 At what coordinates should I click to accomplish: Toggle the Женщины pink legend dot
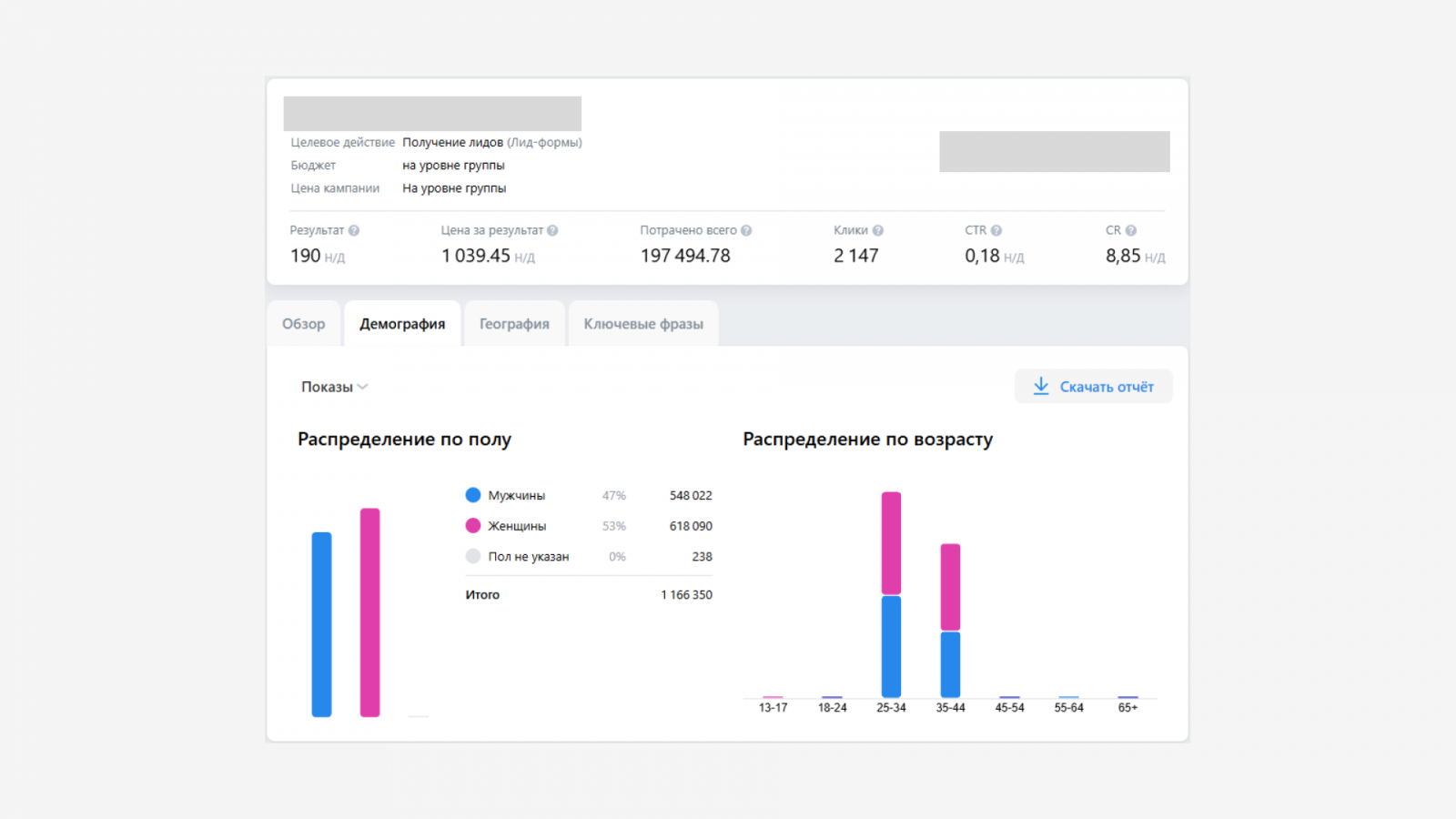coord(473,525)
